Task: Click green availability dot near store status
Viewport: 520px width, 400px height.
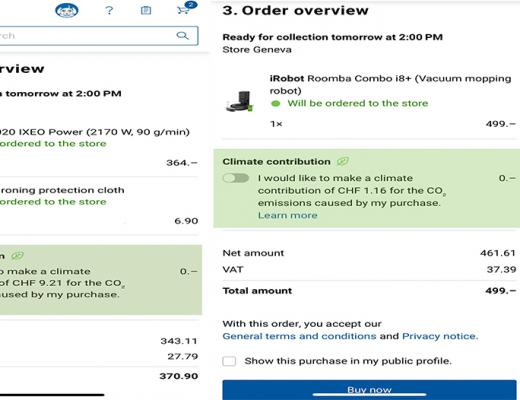Action: [276, 104]
